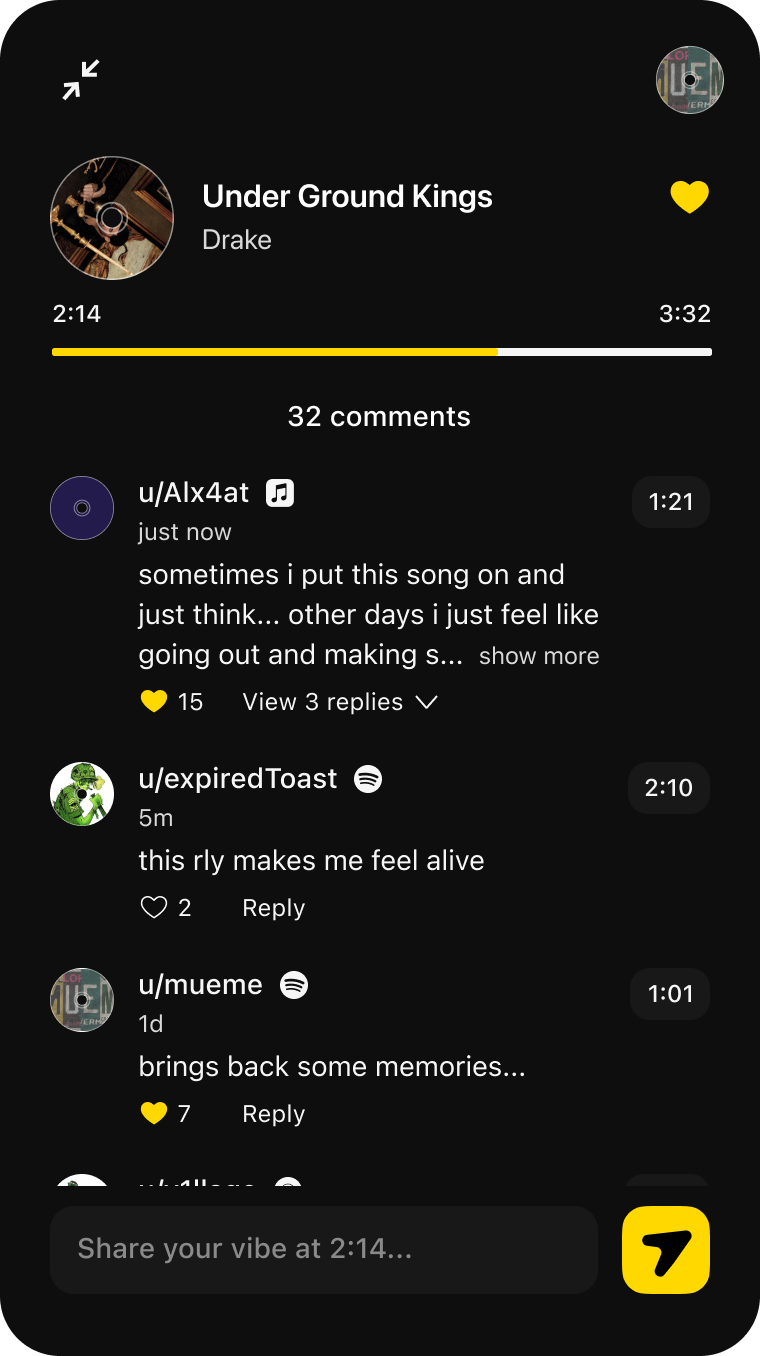
Task: Send comment with the yellow arrow button
Action: [666, 1250]
